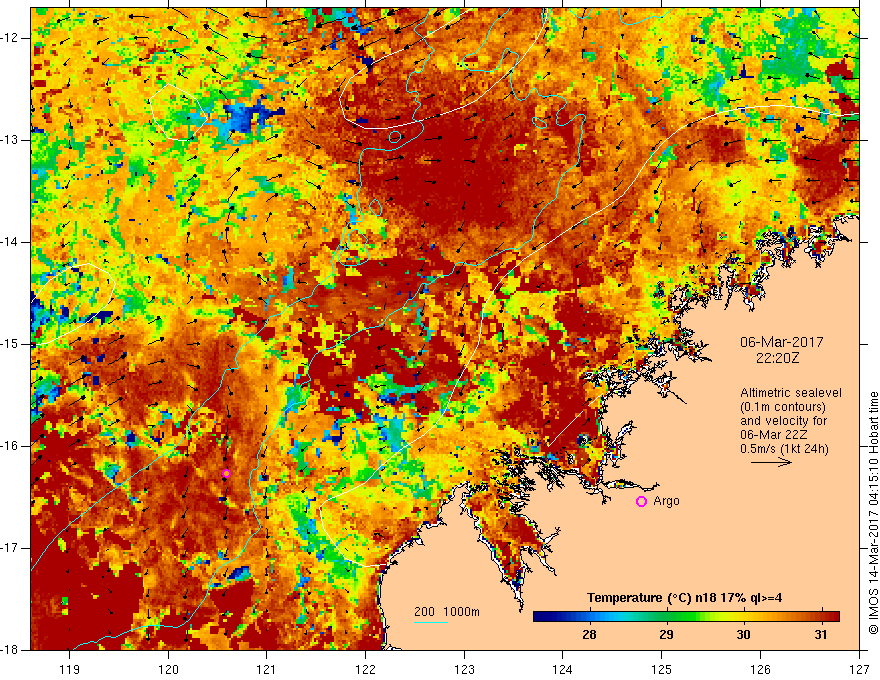Click the '06-Mar 22Z' text line
The image size is (880, 680).
tap(772, 435)
